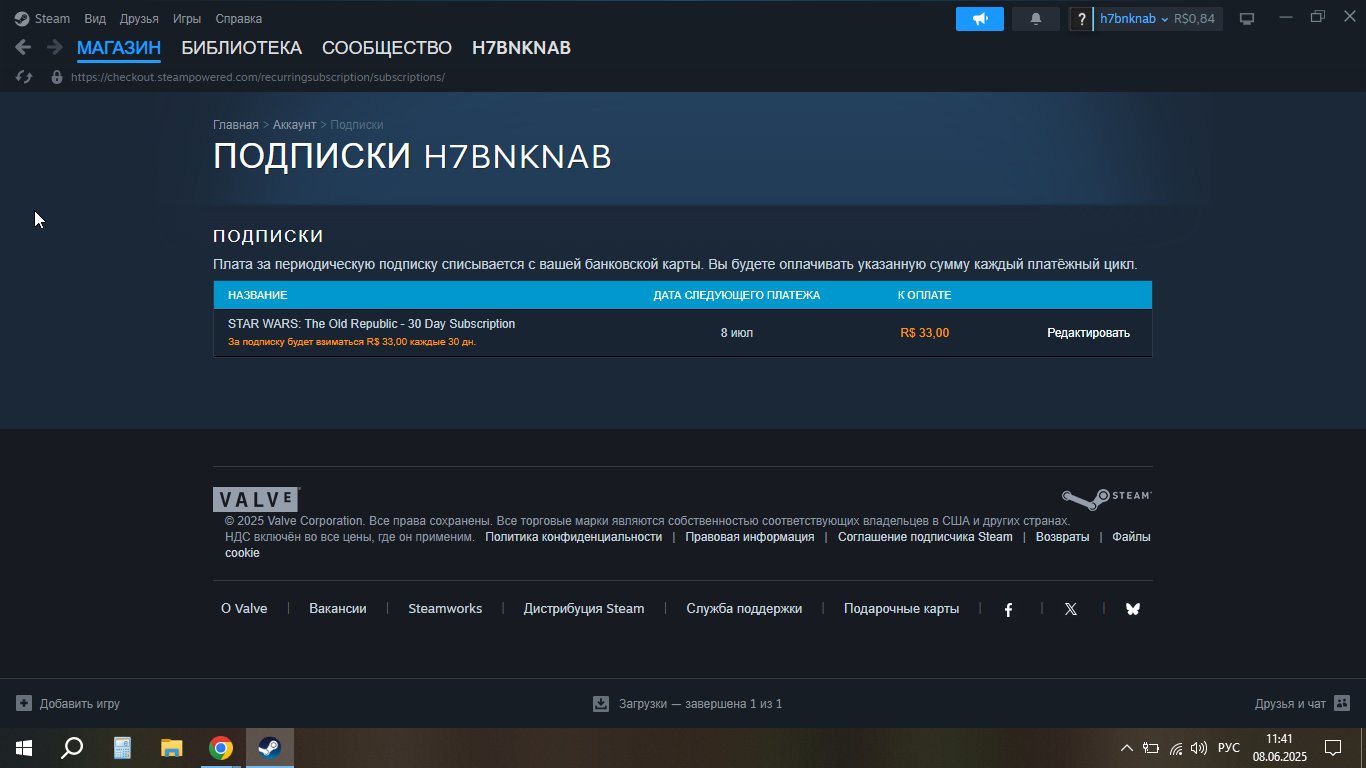This screenshot has width=1366, height=768.
Task: Go back with the left arrow icon
Action: [23, 47]
